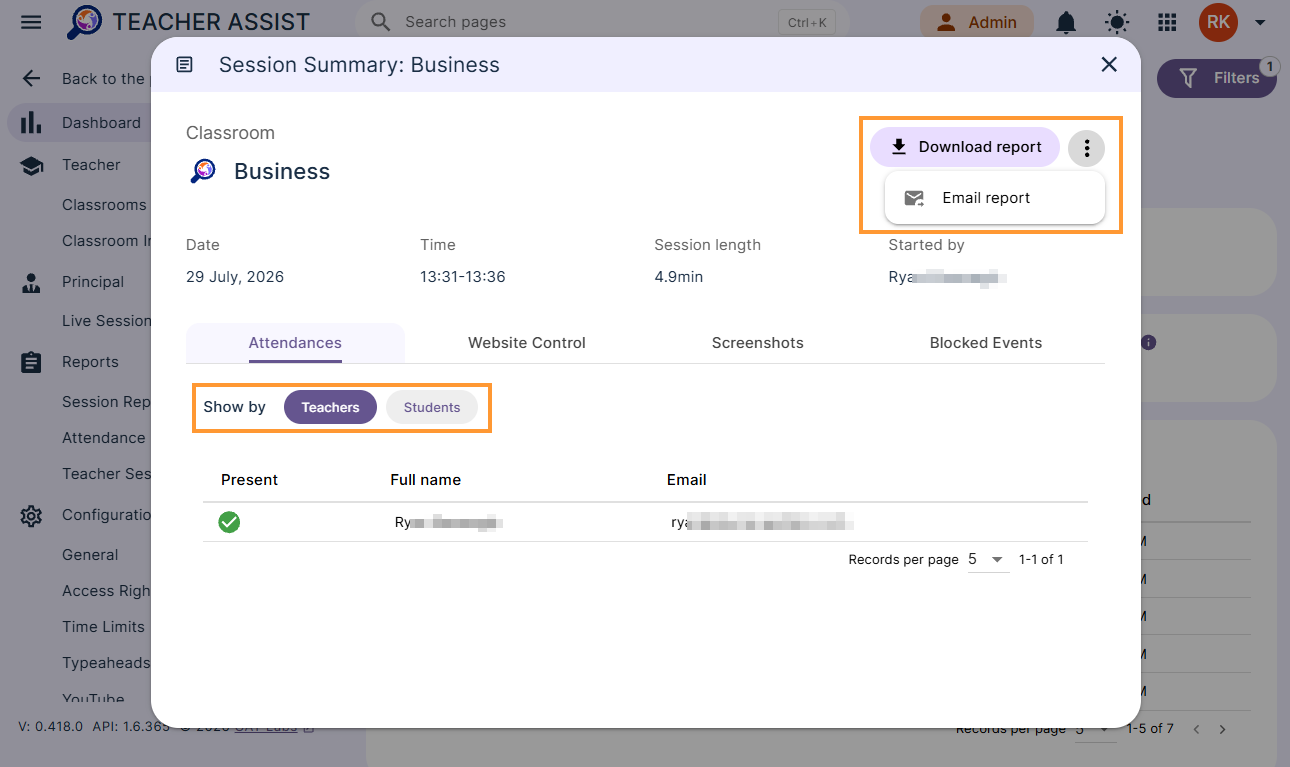The image size is (1290, 767).
Task: Toggle the three-dot more options menu
Action: [x=1087, y=149]
